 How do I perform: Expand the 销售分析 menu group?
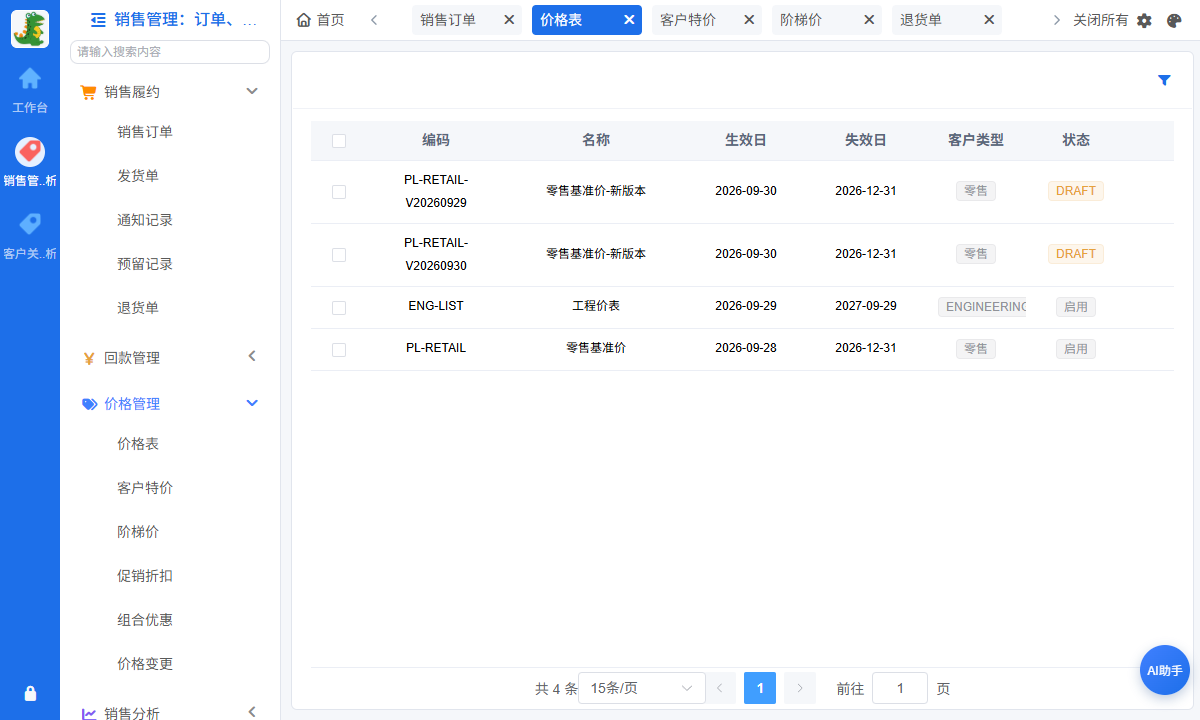[x=252, y=712]
